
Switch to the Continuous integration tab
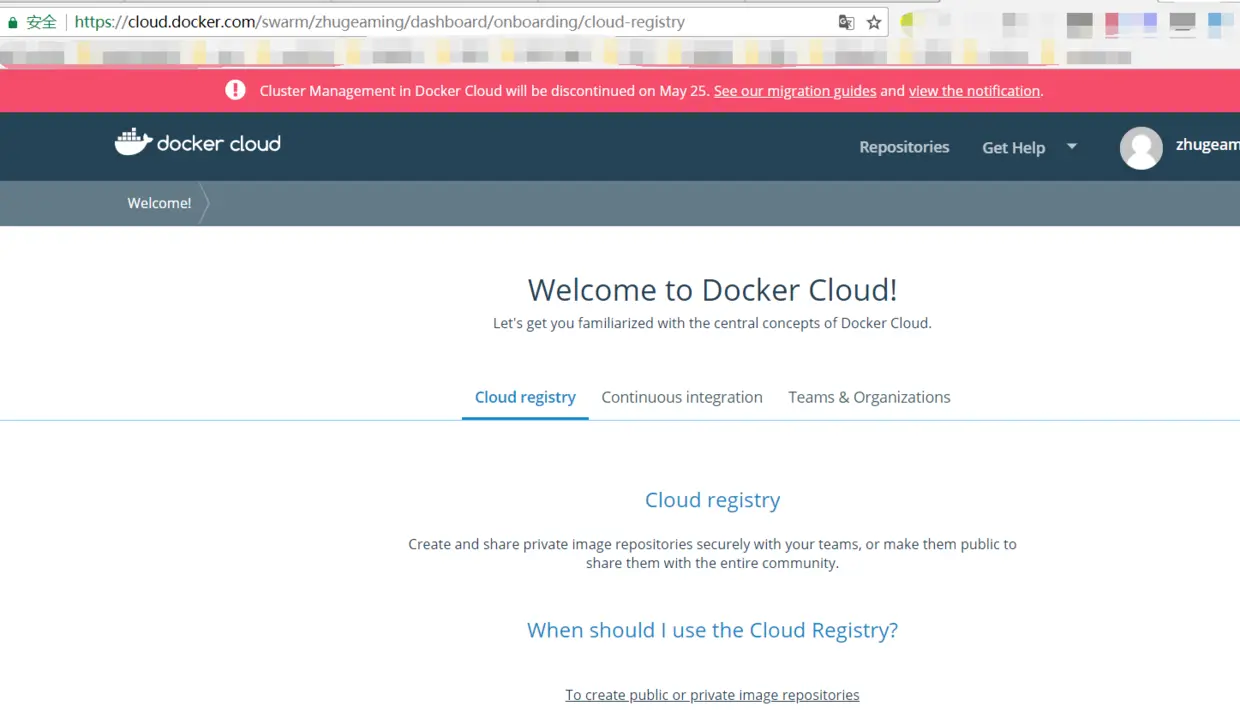coord(682,397)
